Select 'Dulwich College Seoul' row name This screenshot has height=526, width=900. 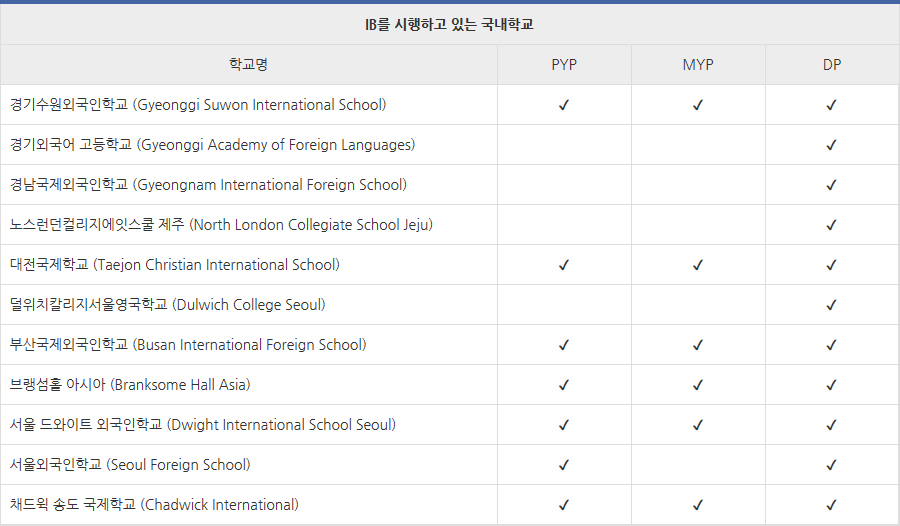point(168,304)
